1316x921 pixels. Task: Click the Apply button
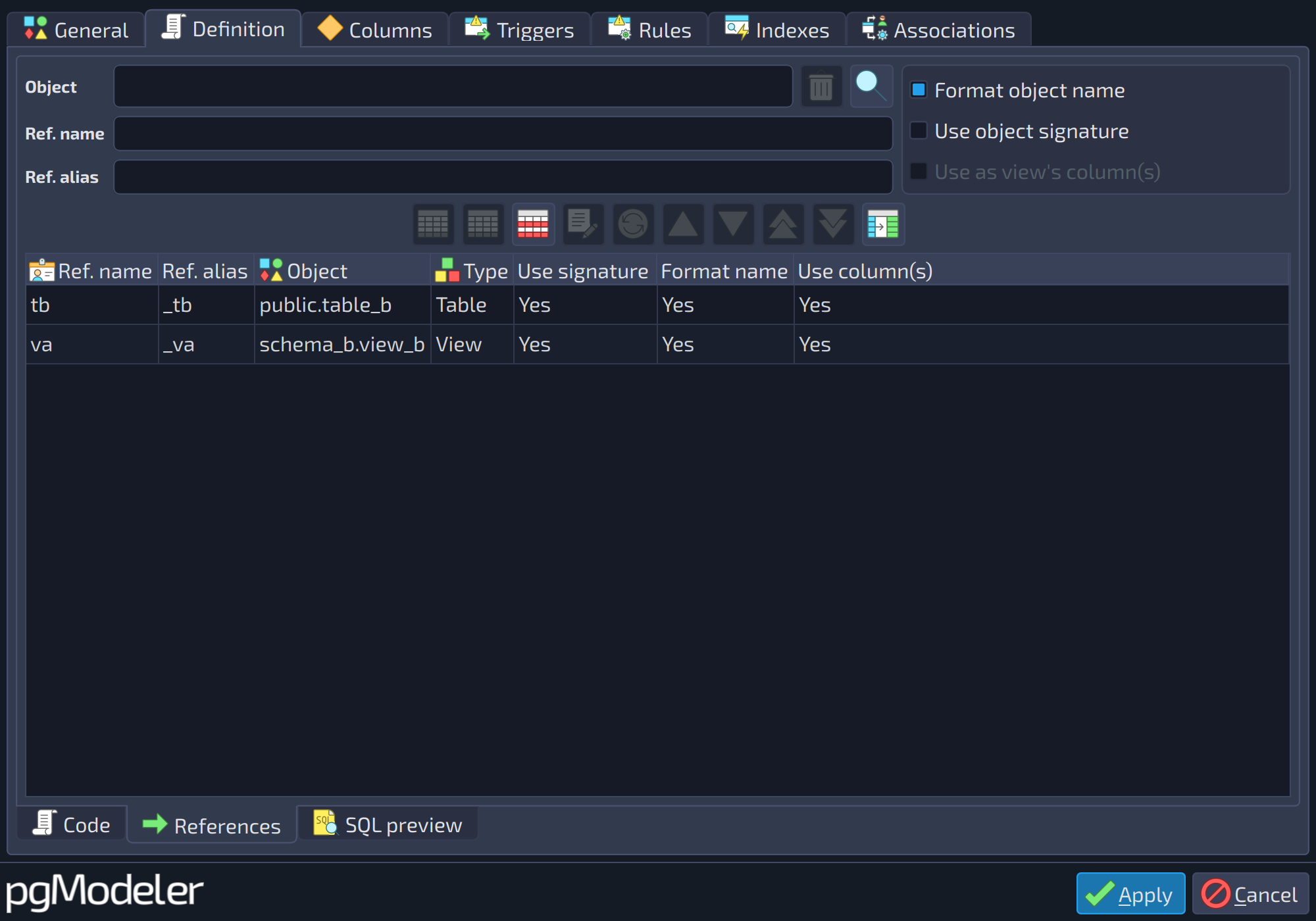[x=1130, y=894]
